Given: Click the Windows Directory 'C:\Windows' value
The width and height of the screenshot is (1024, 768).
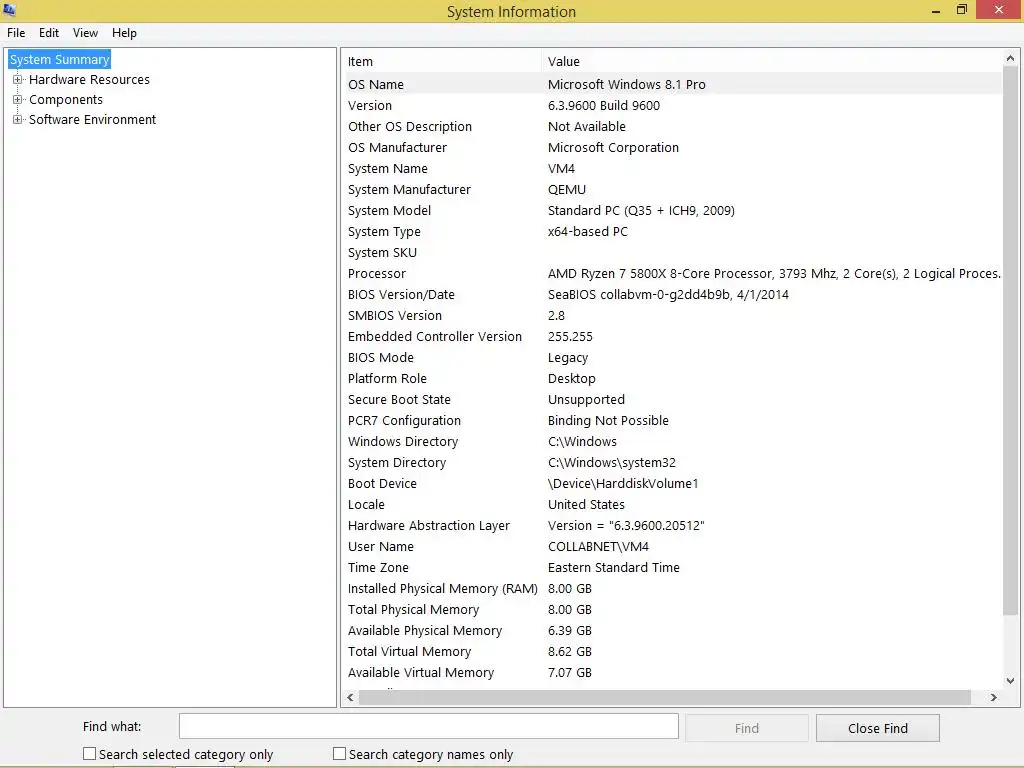Looking at the screenshot, I should pyautogui.click(x=582, y=441).
